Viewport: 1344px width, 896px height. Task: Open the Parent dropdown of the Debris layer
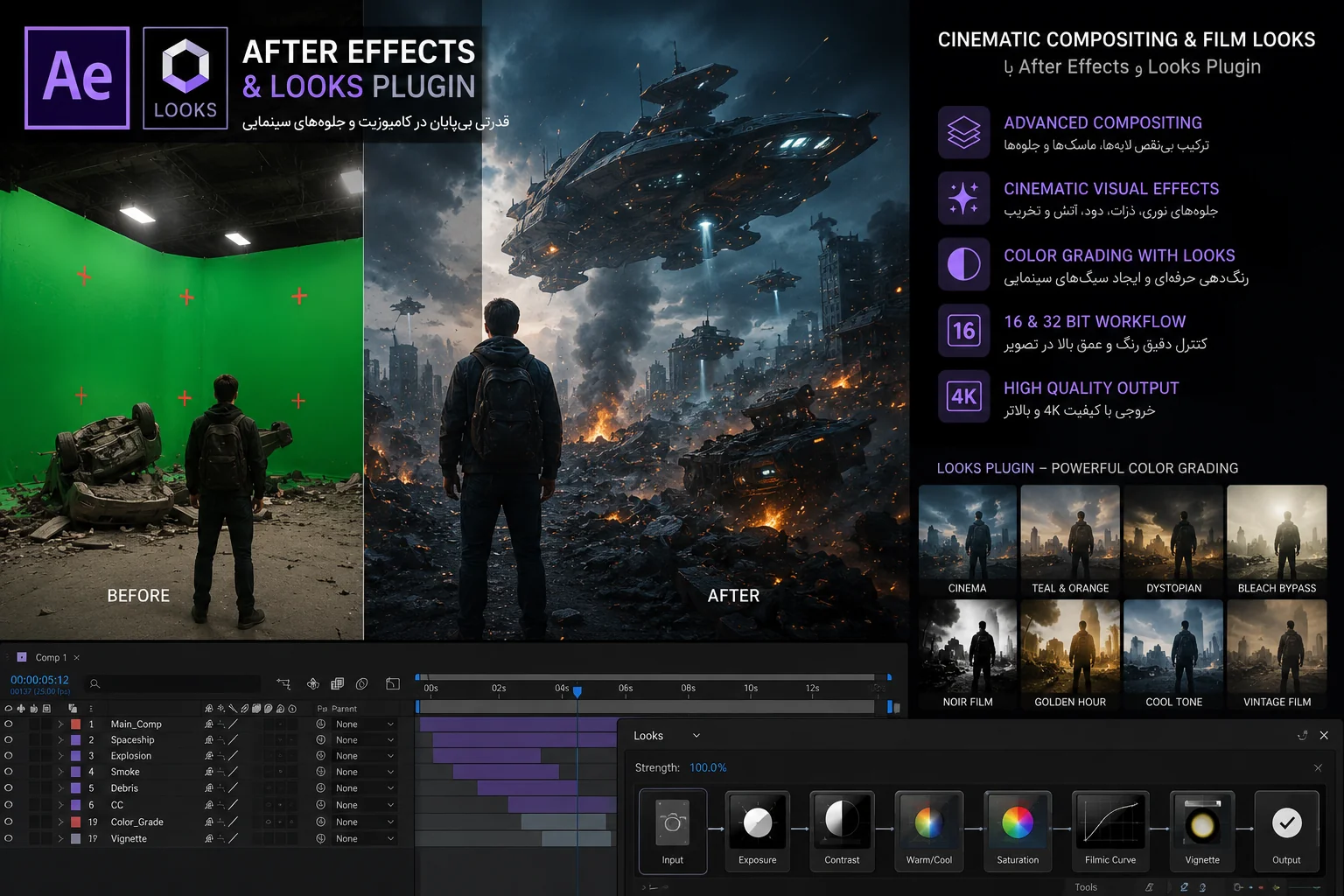click(364, 788)
